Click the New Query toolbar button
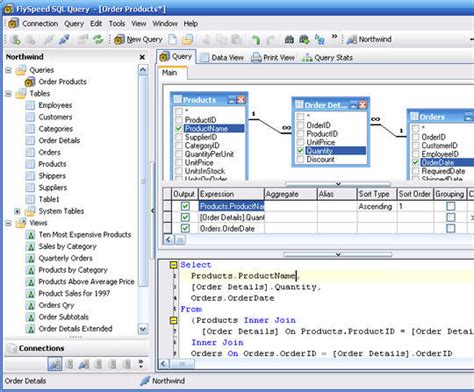Viewport: 474px width, 392px height. click(138, 40)
